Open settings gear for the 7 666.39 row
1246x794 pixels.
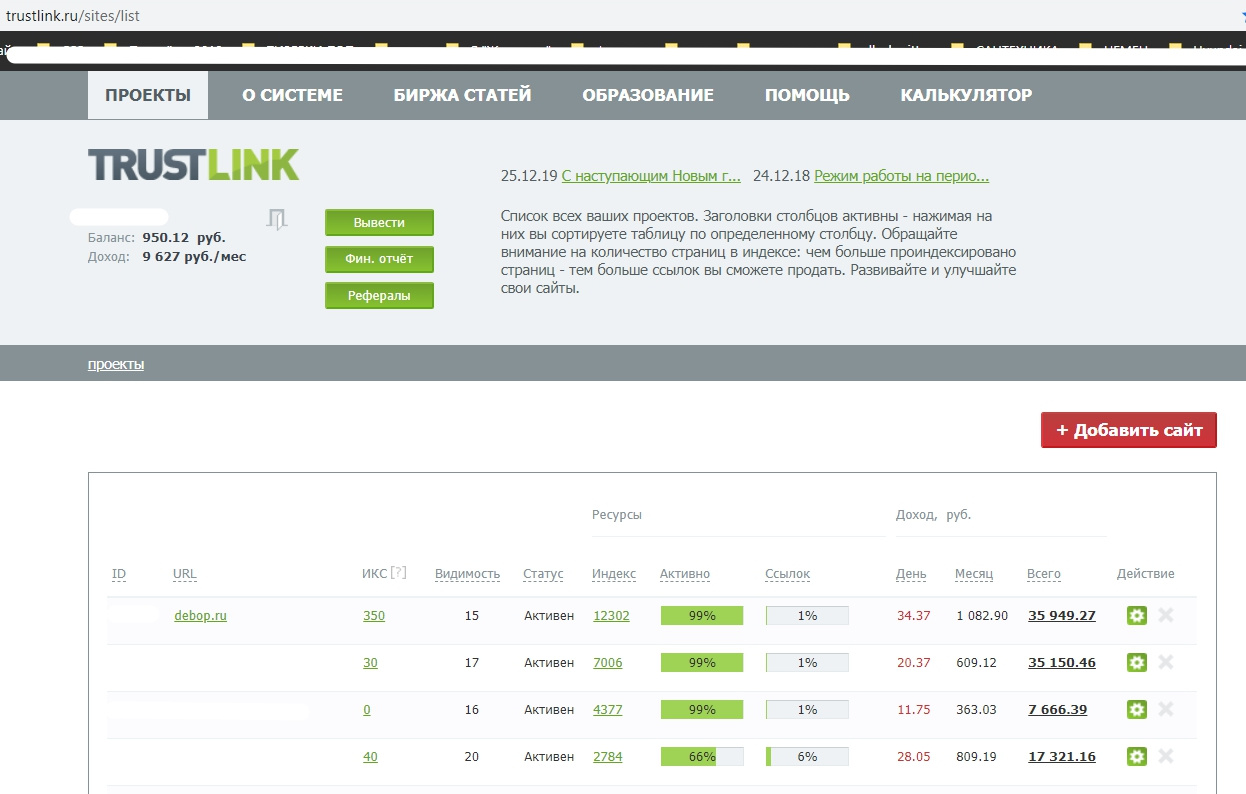click(x=1136, y=710)
